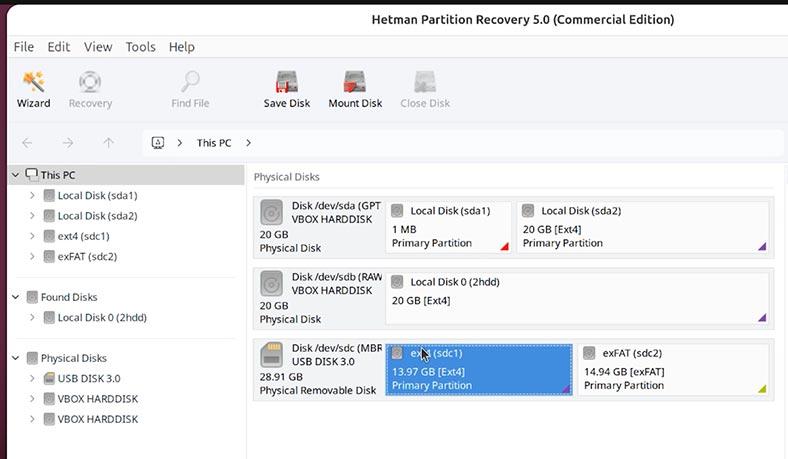788x459 pixels.
Task: Expand exFAT (sdc2) in tree
Action: (32, 256)
